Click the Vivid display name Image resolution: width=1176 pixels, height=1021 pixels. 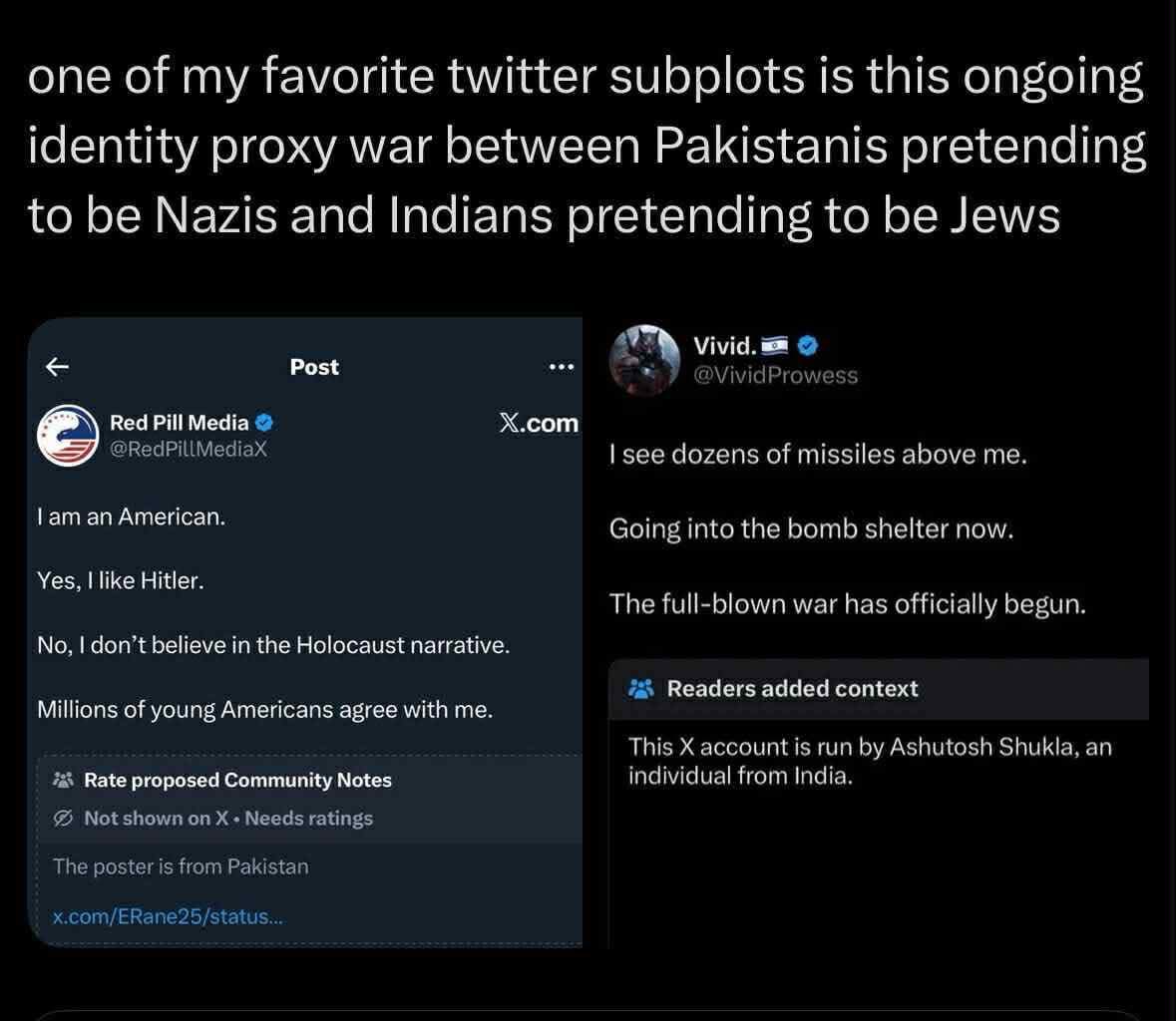(724, 346)
